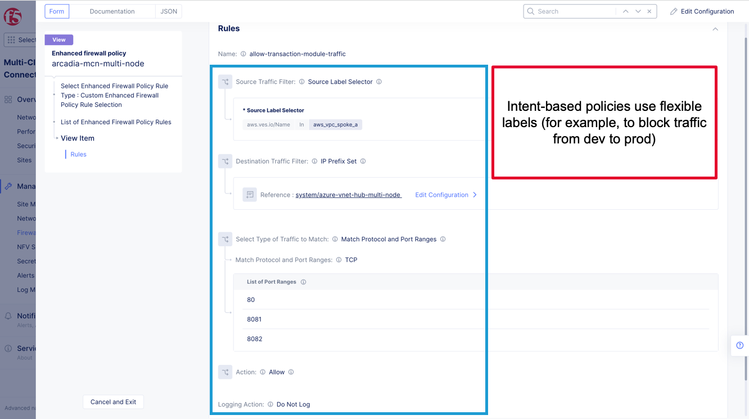Open the Select service grid menu
The image size is (749, 419).
point(20,40)
